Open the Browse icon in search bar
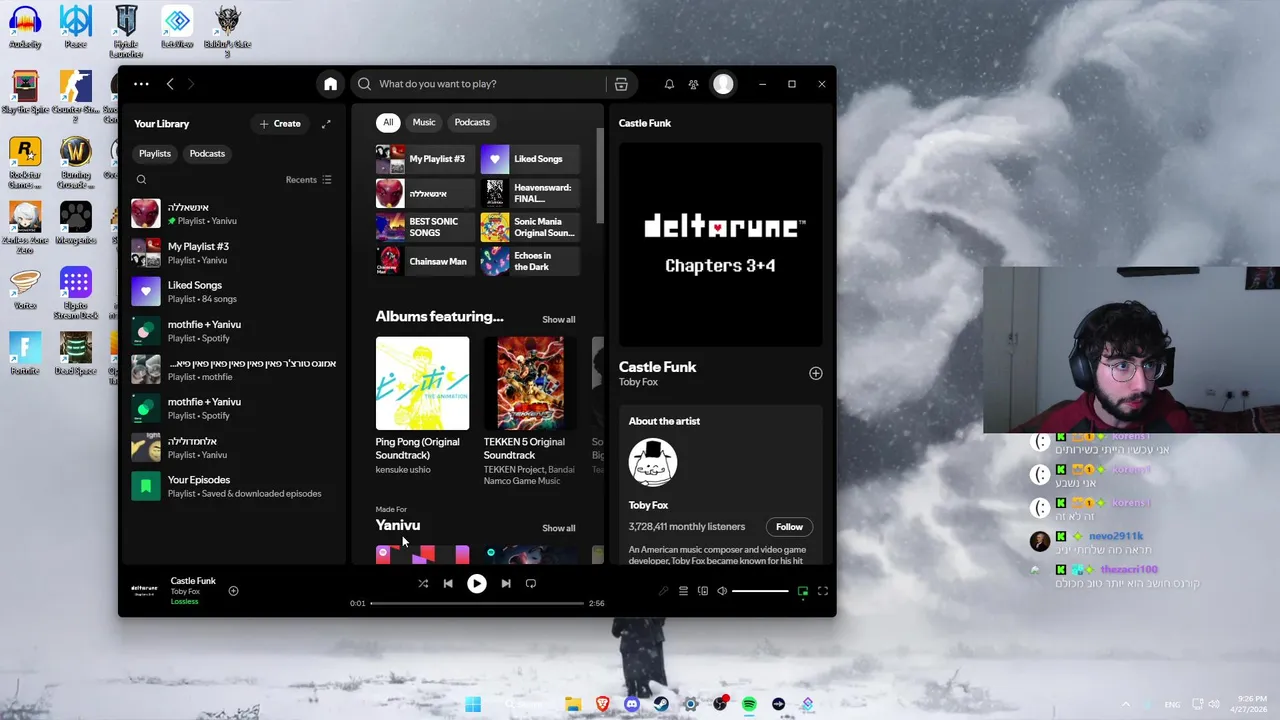Screen dimensions: 1280x720 click(x=621, y=84)
